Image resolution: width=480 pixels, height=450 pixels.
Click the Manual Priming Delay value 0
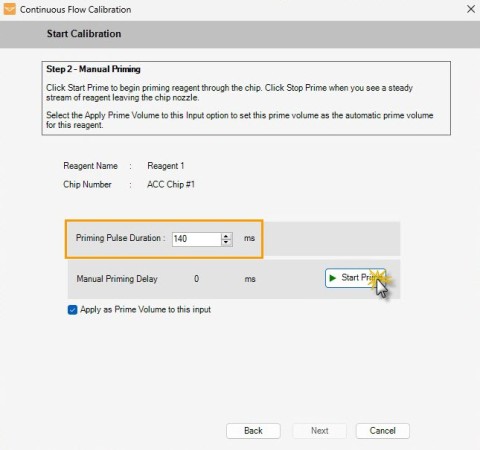click(x=196, y=279)
